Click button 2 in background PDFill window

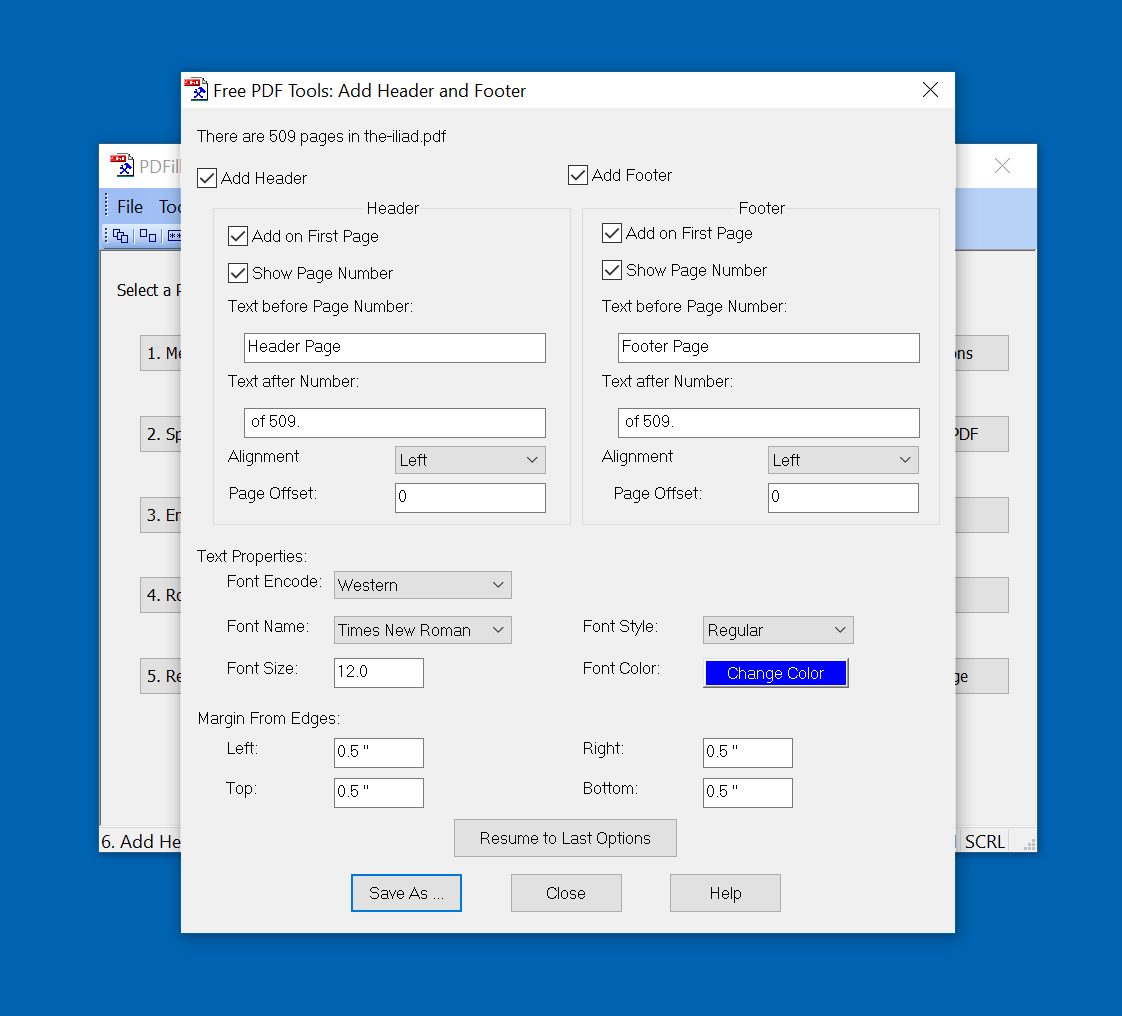point(161,434)
